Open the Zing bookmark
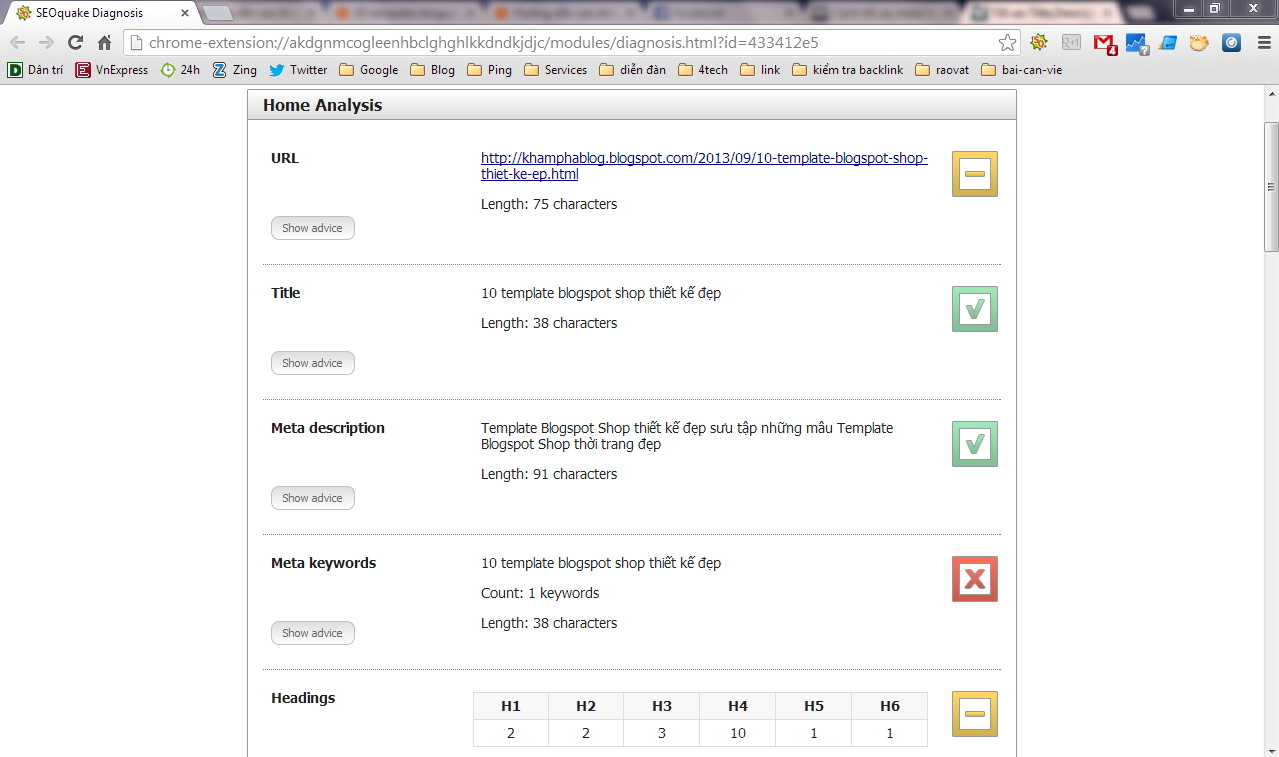The width and height of the screenshot is (1279, 757). click(x=234, y=70)
